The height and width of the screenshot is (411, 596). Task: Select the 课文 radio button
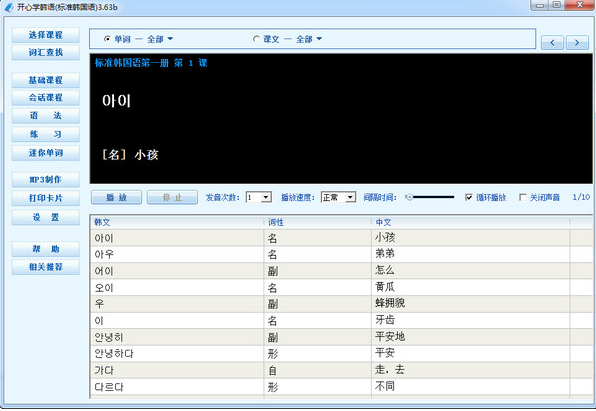click(256, 39)
